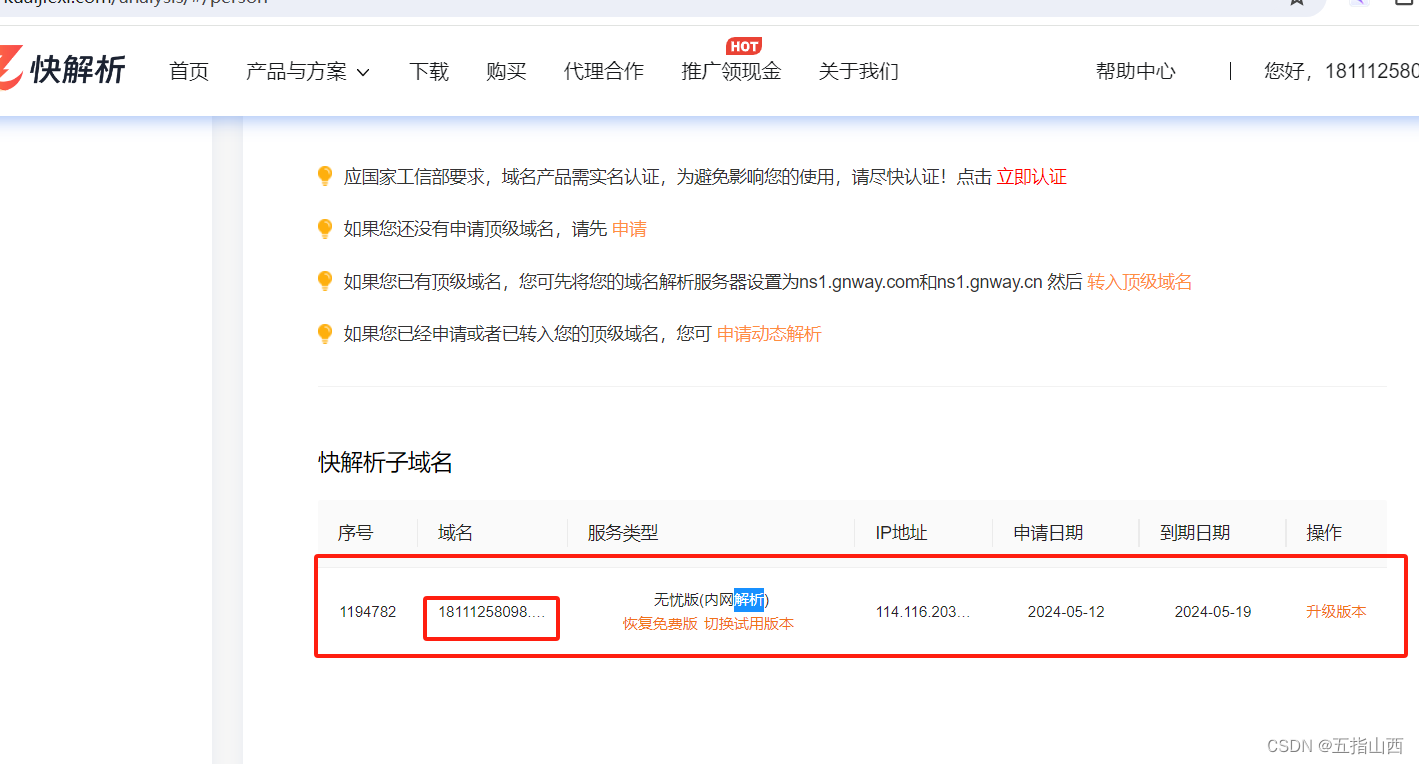Click the bulb icon beside 如果您已有顶级域名
This screenshot has height=764, width=1419.
[x=324, y=282]
